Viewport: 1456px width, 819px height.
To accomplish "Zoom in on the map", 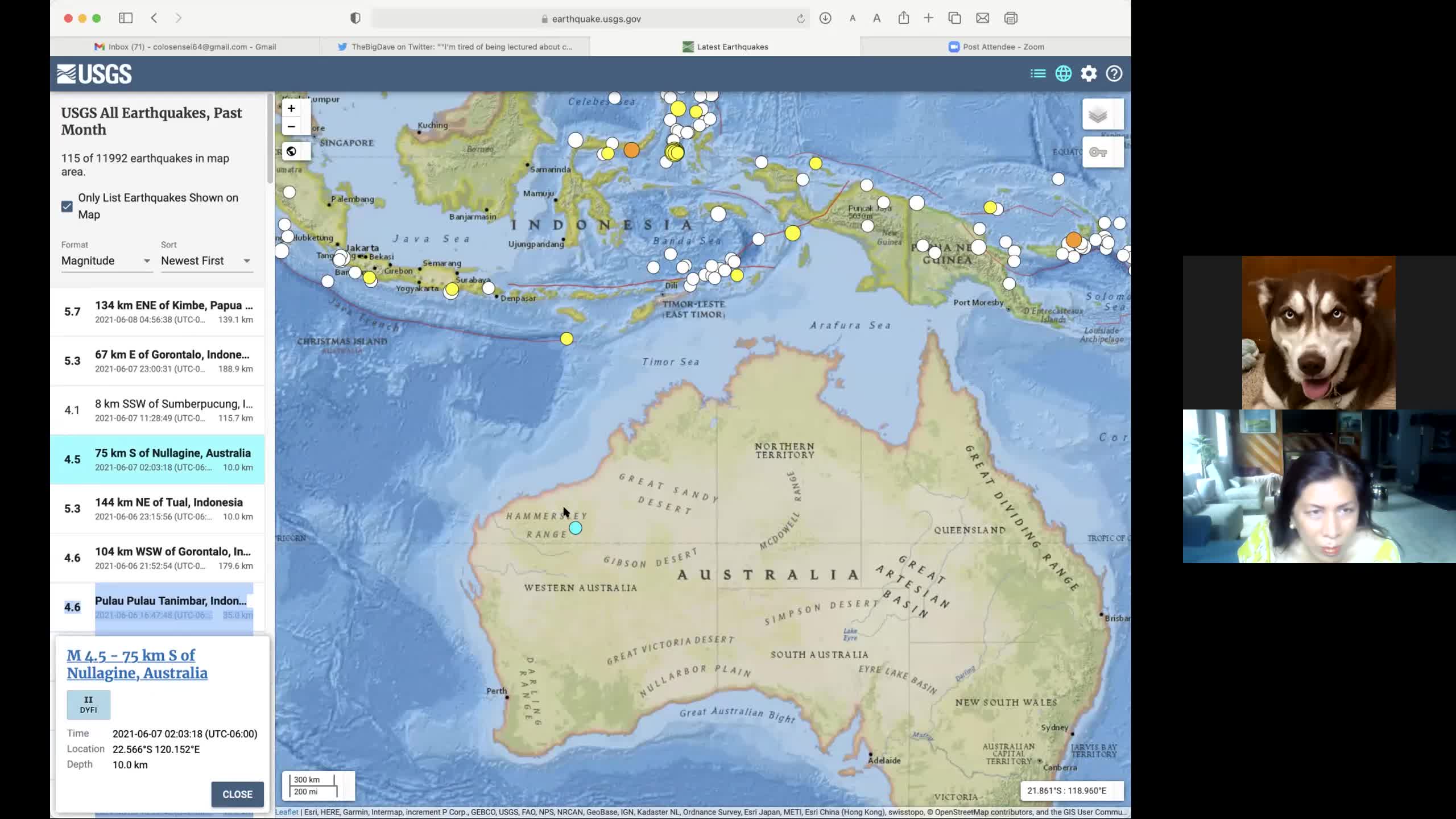I will pyautogui.click(x=291, y=108).
